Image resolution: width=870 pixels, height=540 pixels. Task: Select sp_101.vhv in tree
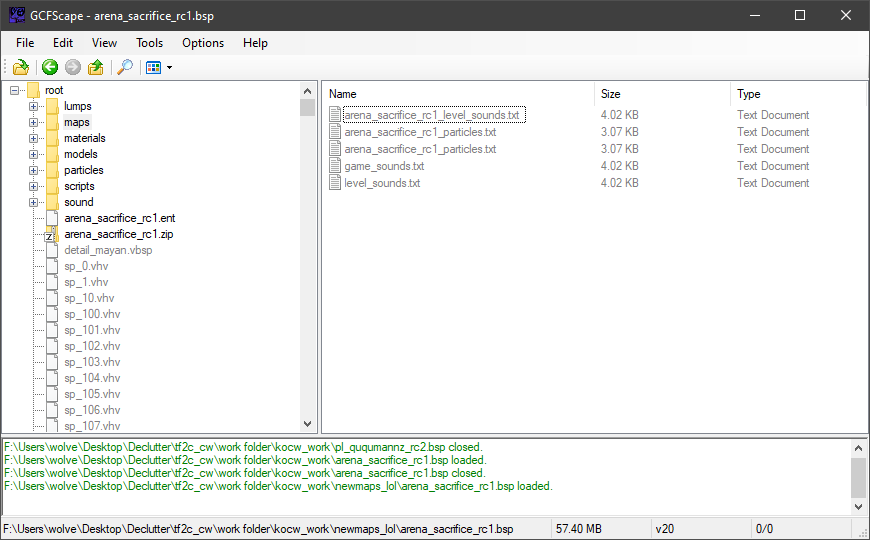point(92,330)
